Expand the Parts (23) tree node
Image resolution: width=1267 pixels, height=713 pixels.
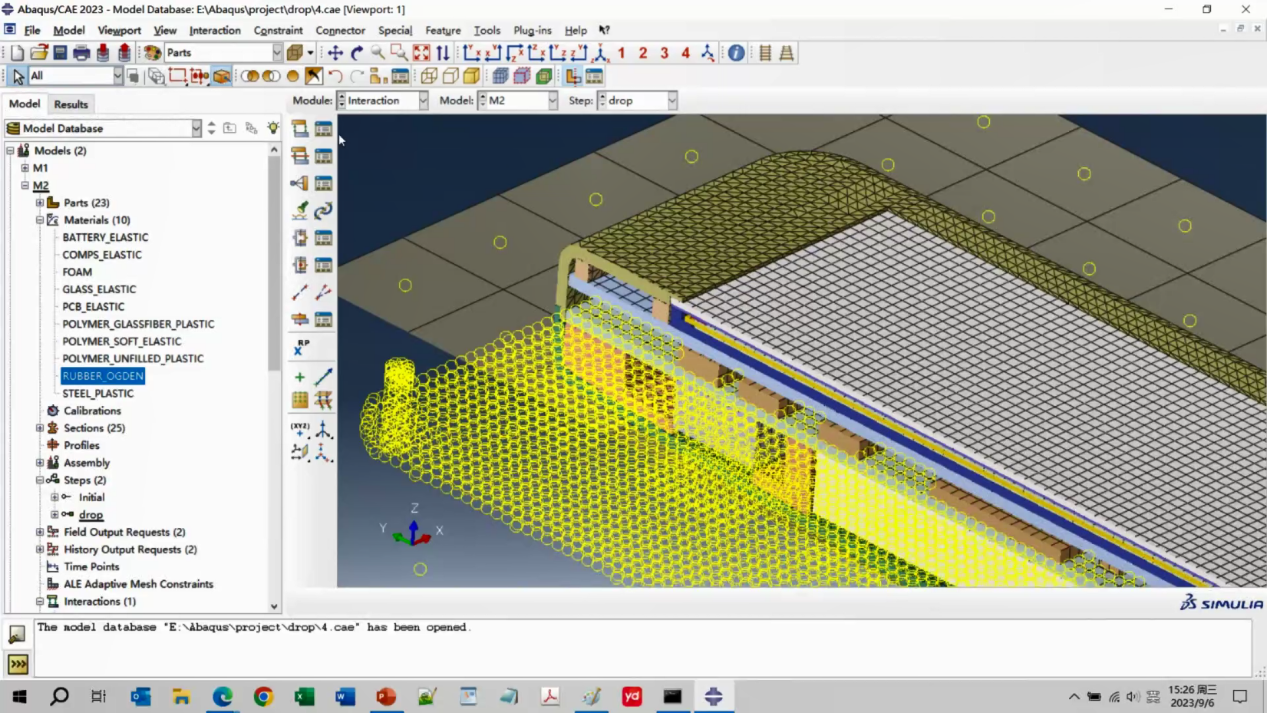pyautogui.click(x=40, y=203)
